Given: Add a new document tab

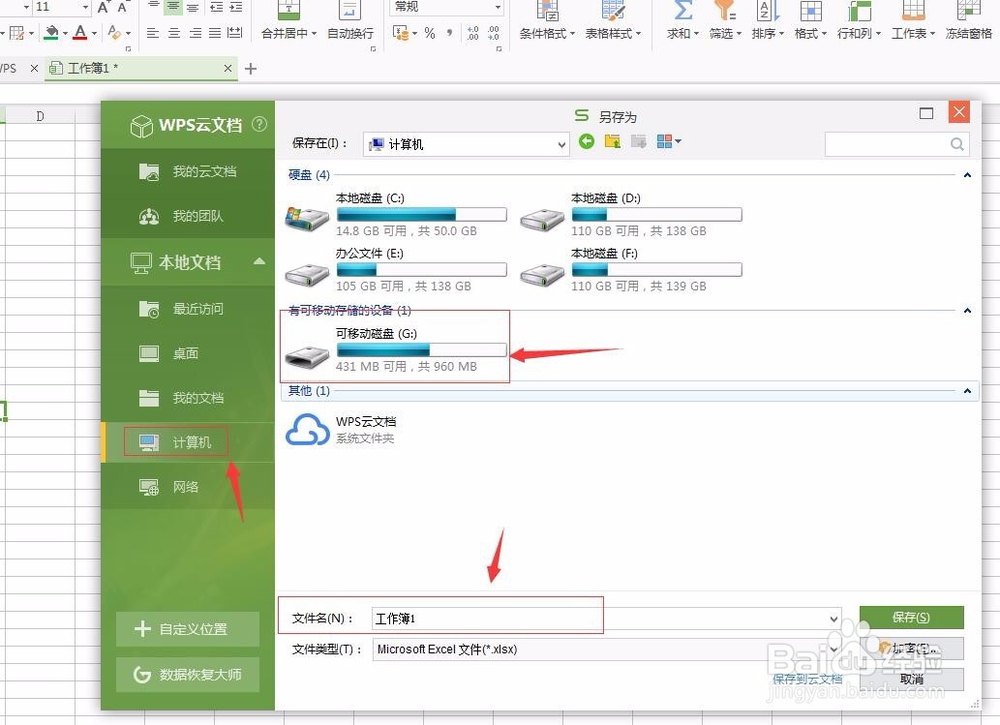Looking at the screenshot, I should tap(251, 69).
